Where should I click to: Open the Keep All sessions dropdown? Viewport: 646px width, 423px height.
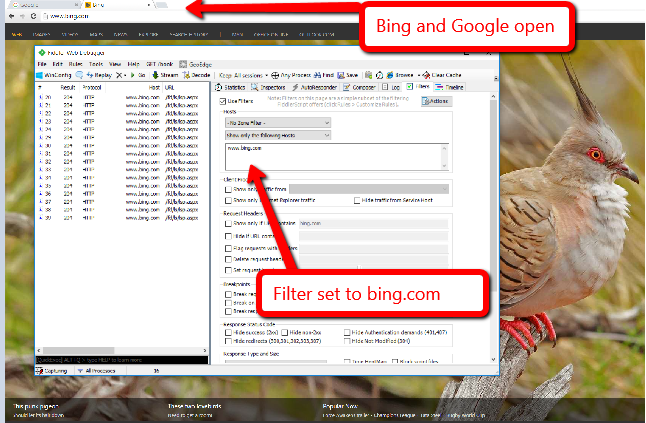[x=243, y=75]
